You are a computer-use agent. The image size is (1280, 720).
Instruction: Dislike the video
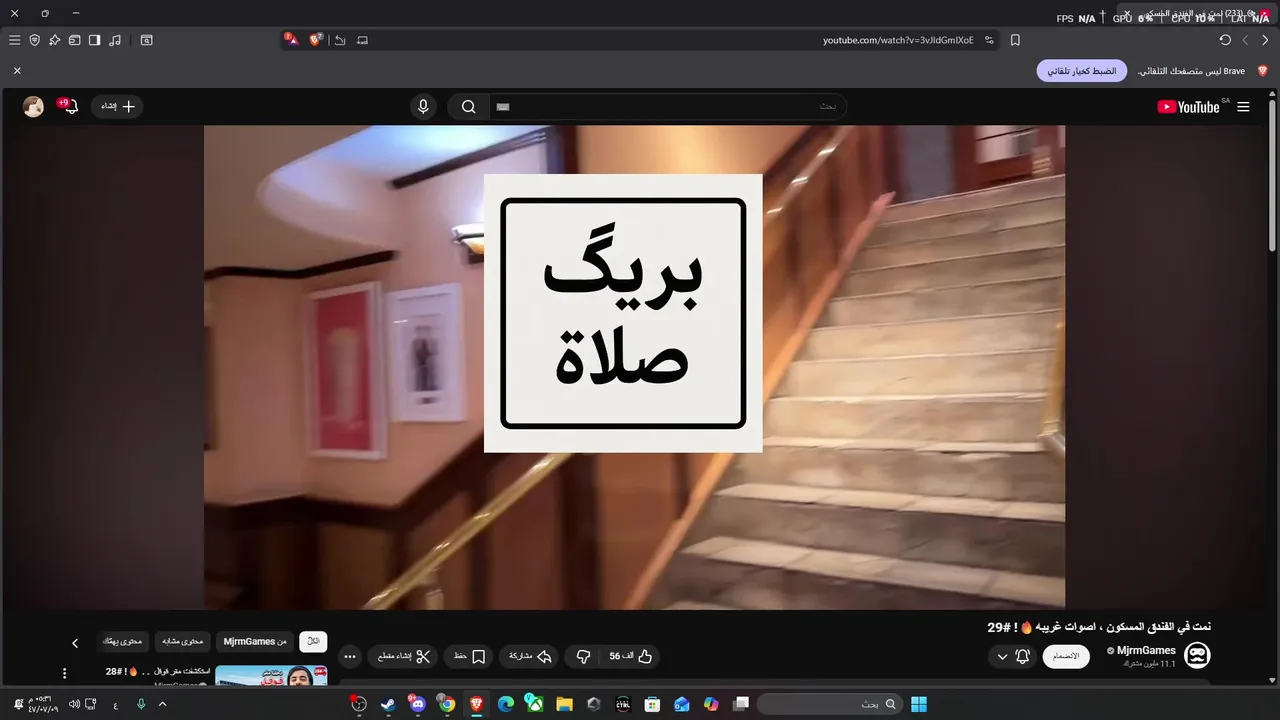[x=583, y=657]
